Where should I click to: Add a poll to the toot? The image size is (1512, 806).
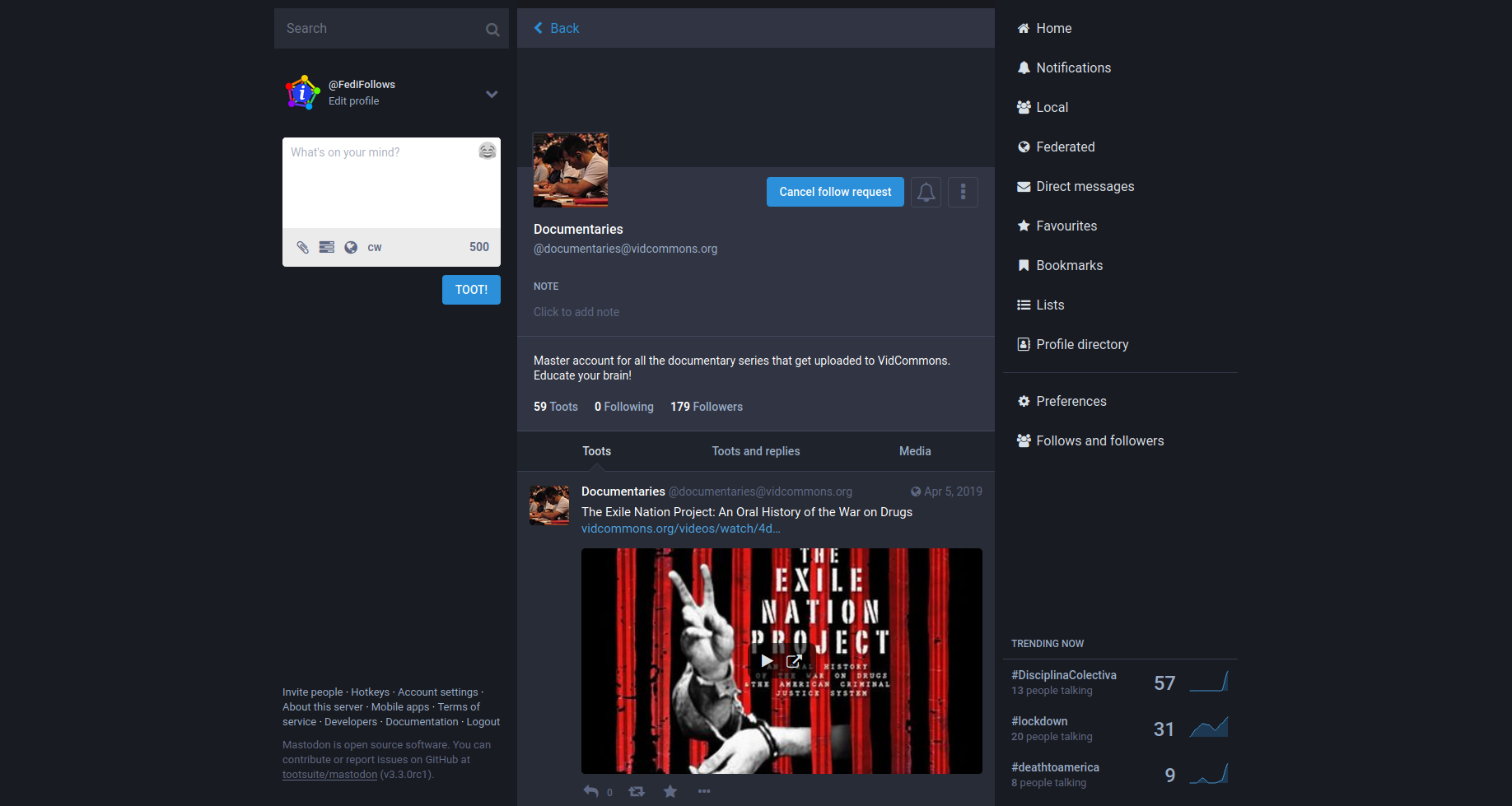point(327,247)
